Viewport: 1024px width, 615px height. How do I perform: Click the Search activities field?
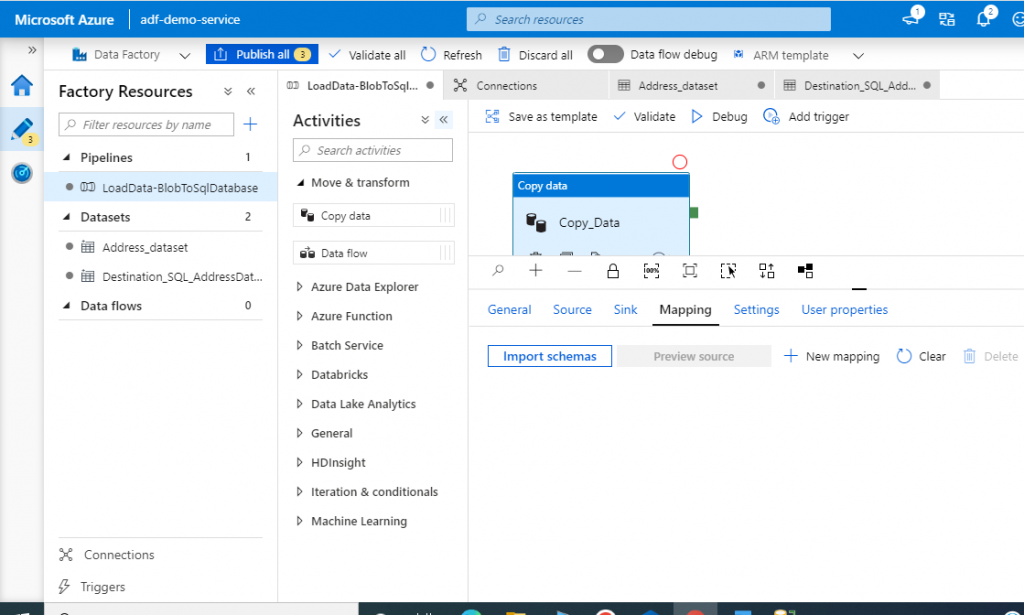click(x=373, y=150)
